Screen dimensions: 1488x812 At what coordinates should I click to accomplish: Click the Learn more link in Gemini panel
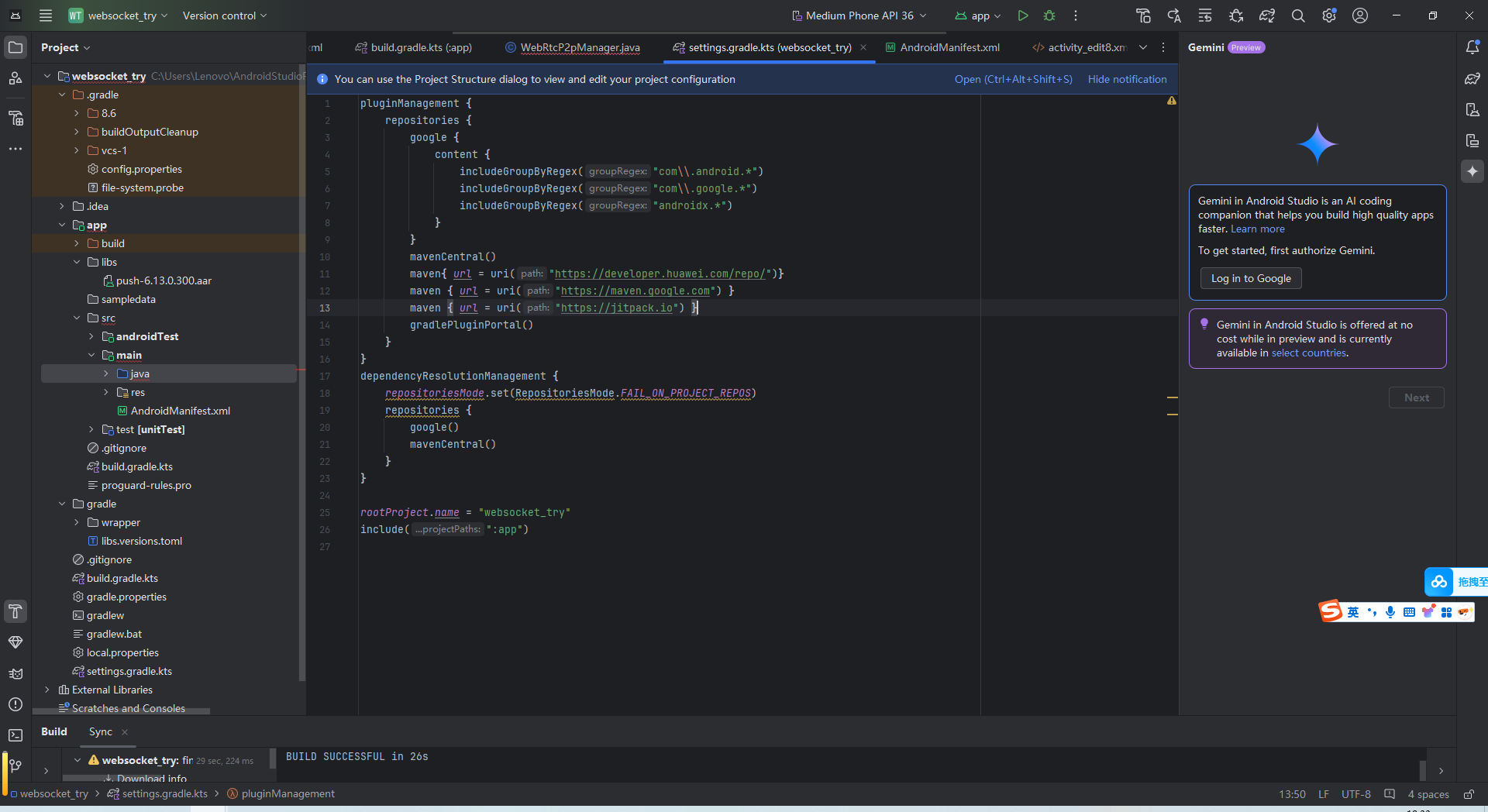(x=1258, y=229)
